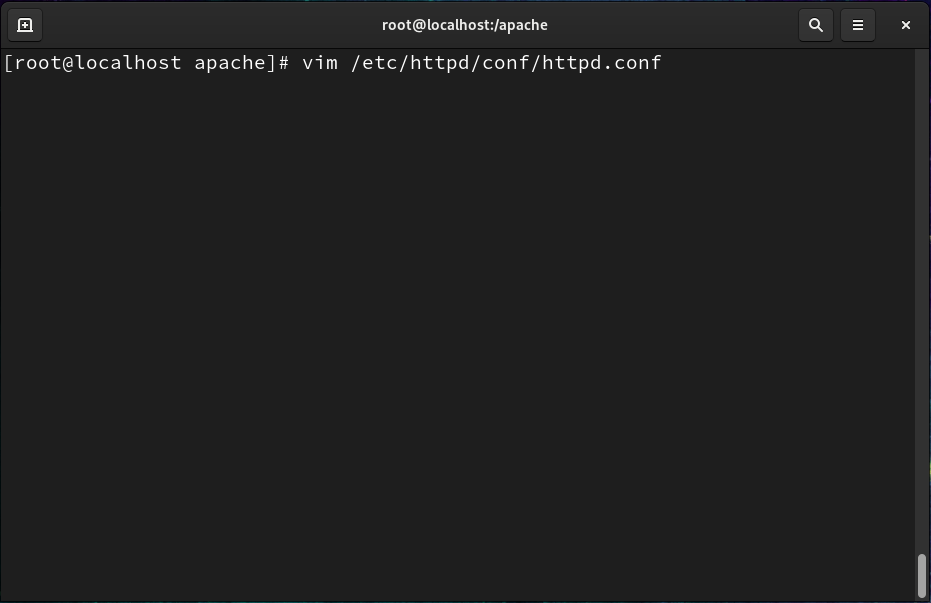Click the scrollbar track above the thumb
This screenshot has width=931, height=603.
pyautogui.click(x=922, y=297)
